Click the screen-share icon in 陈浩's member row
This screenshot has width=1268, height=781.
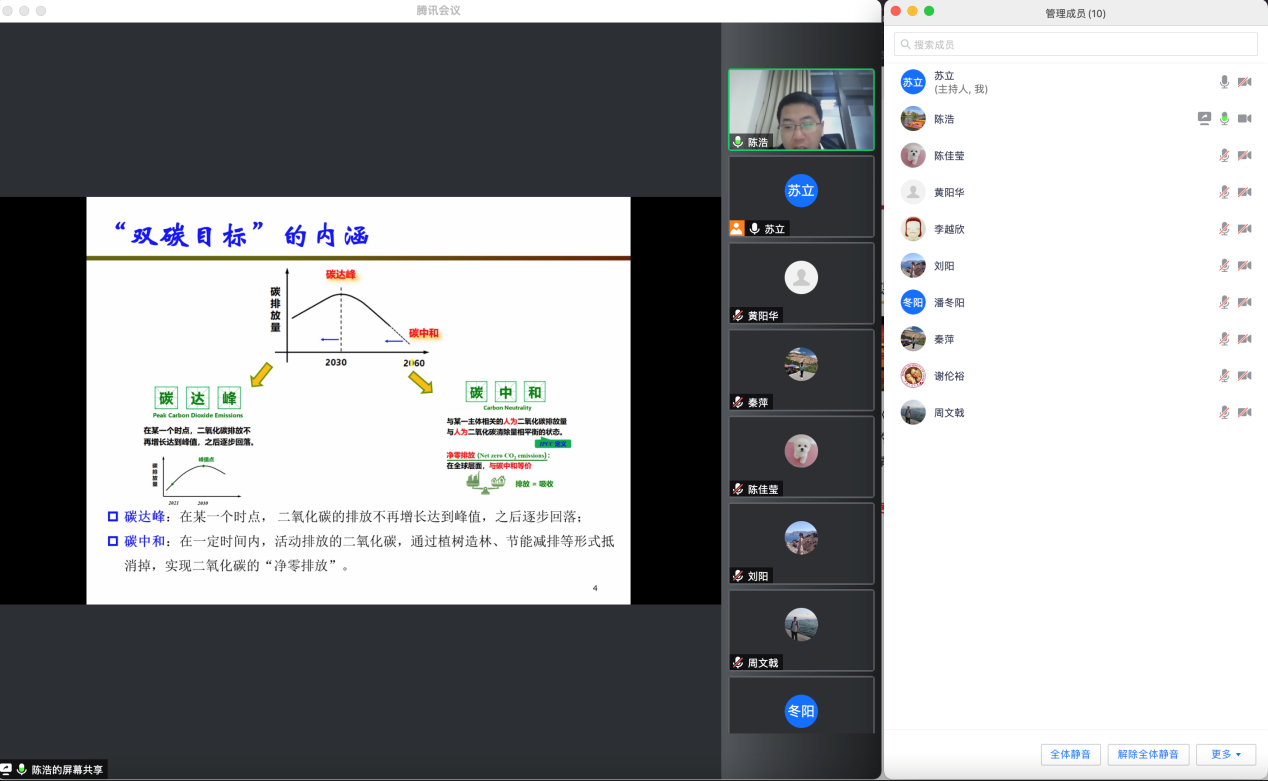coord(1204,119)
